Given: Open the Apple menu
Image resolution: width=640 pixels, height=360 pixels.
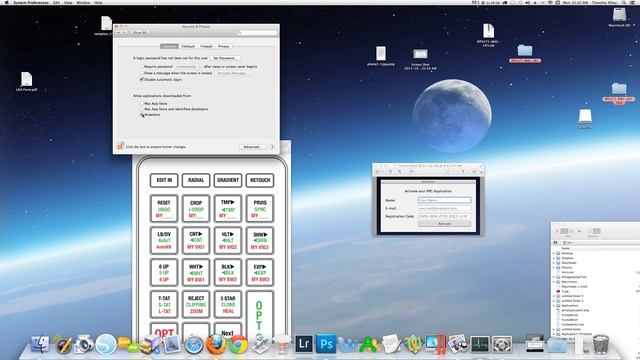Looking at the screenshot, I should point(6,2).
